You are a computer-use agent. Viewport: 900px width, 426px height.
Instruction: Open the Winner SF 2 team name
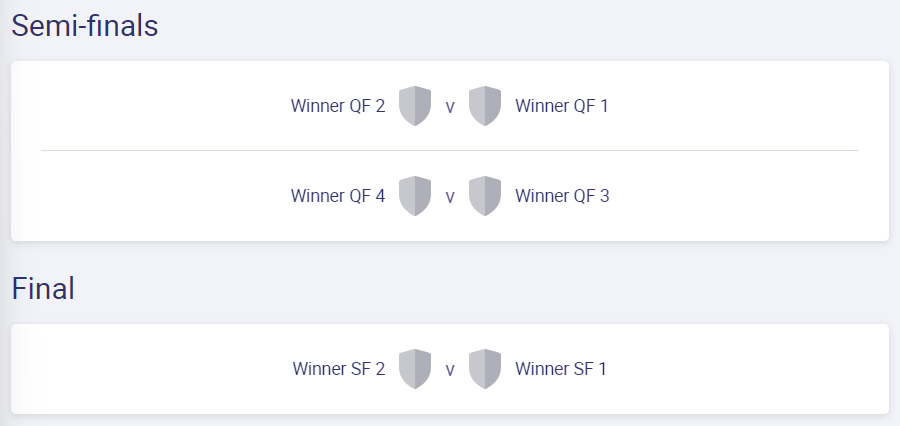click(339, 369)
